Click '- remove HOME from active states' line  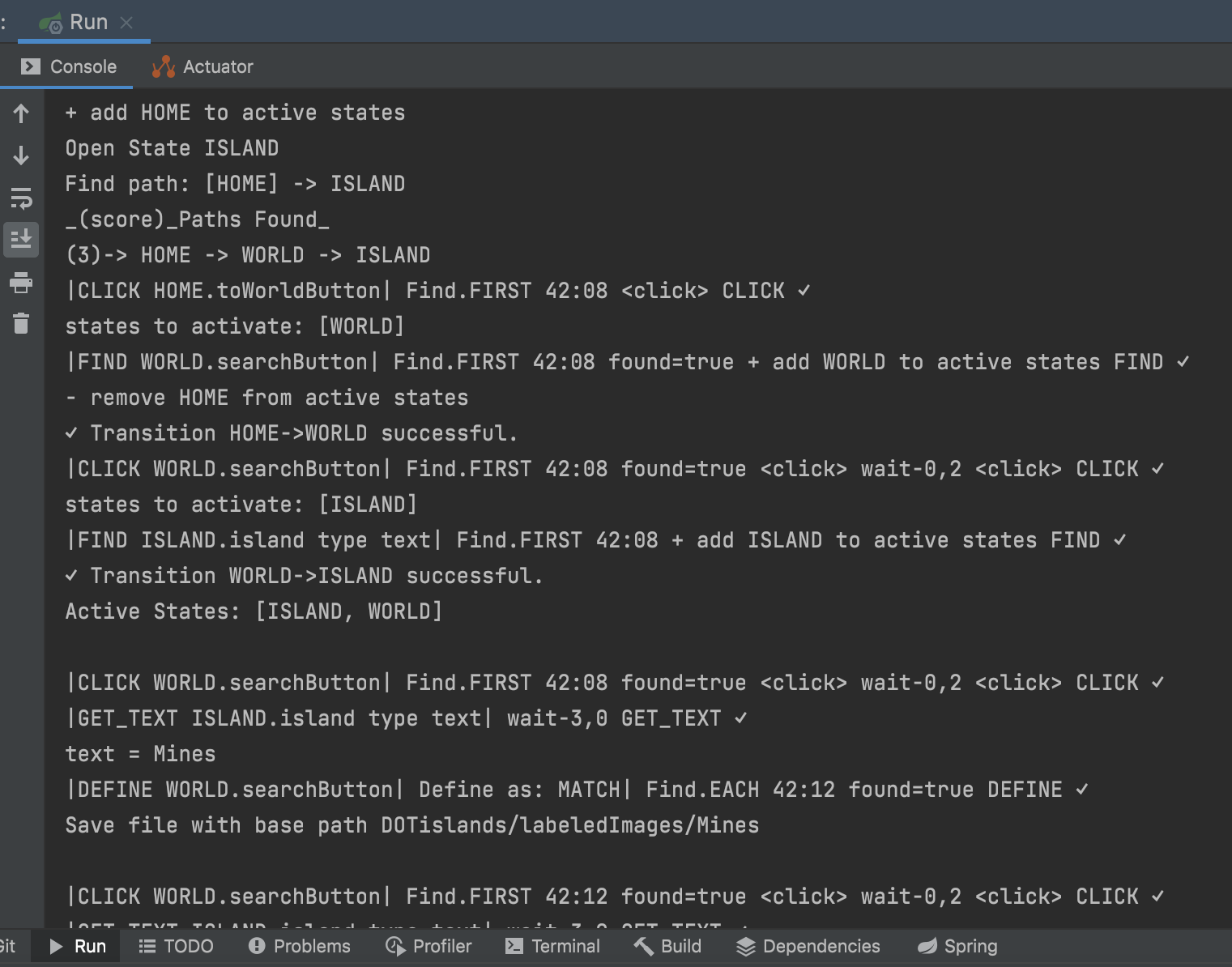[x=266, y=398]
